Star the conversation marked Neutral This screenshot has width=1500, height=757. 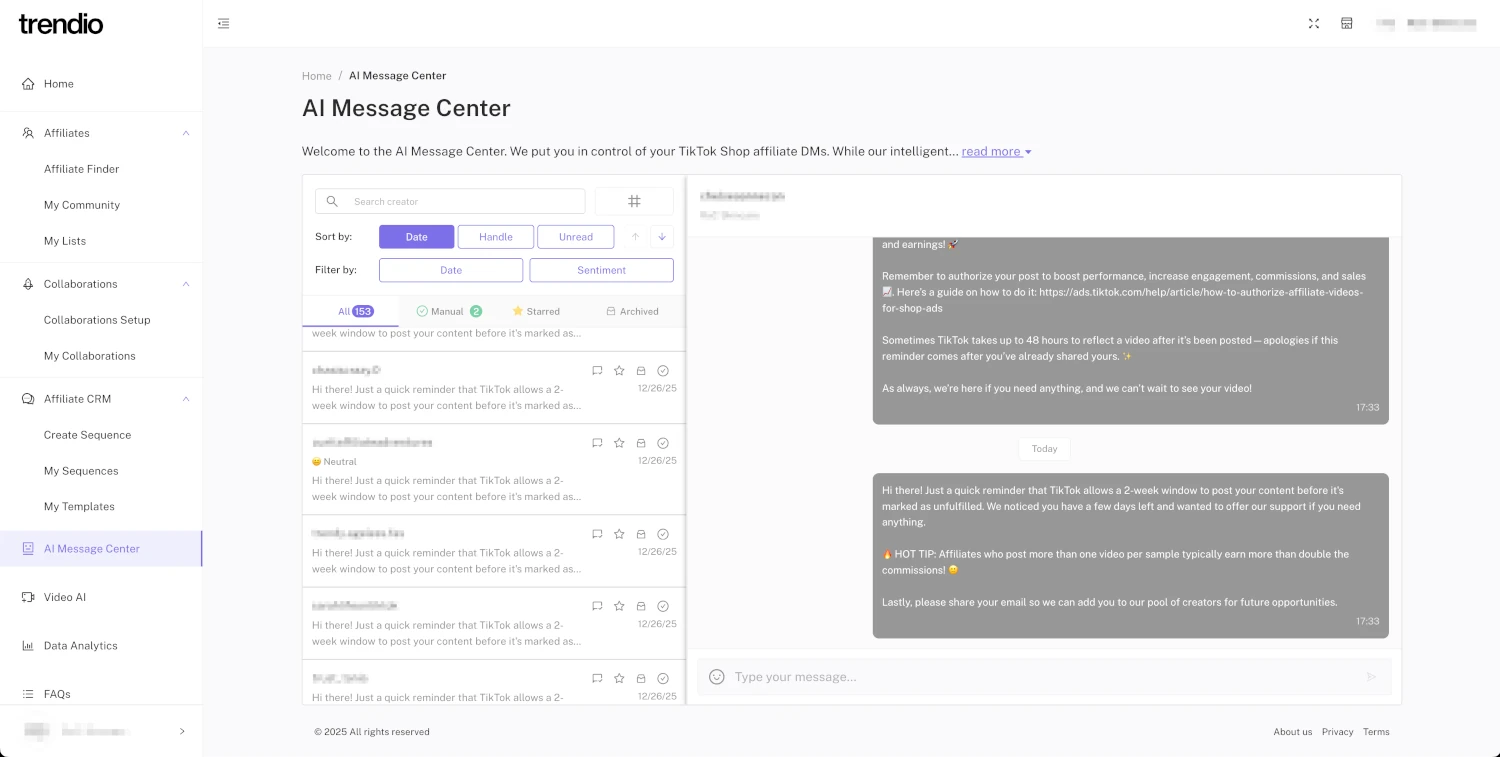pos(619,443)
